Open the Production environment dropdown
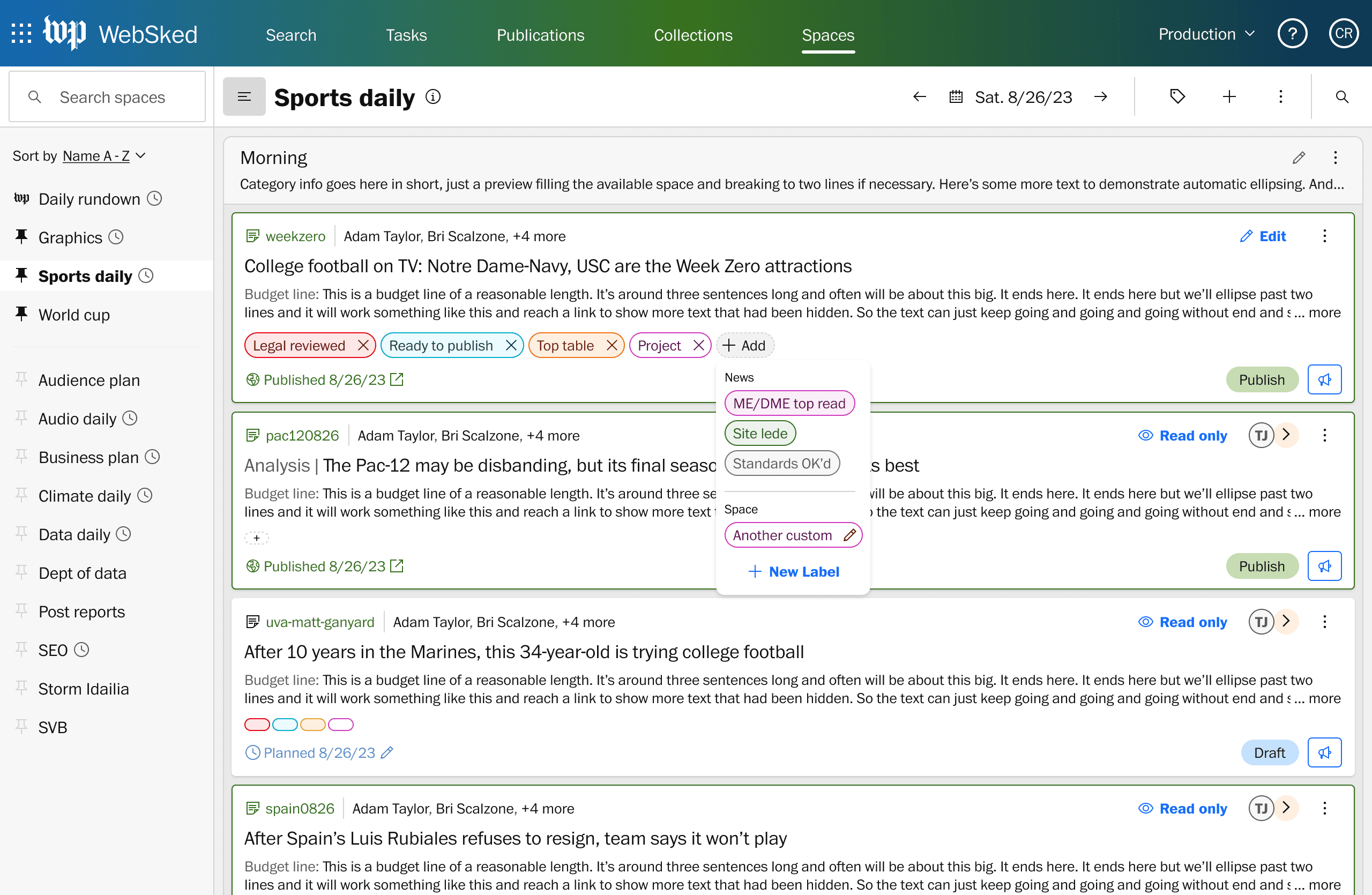Viewport: 1372px width, 895px height. (x=1206, y=34)
